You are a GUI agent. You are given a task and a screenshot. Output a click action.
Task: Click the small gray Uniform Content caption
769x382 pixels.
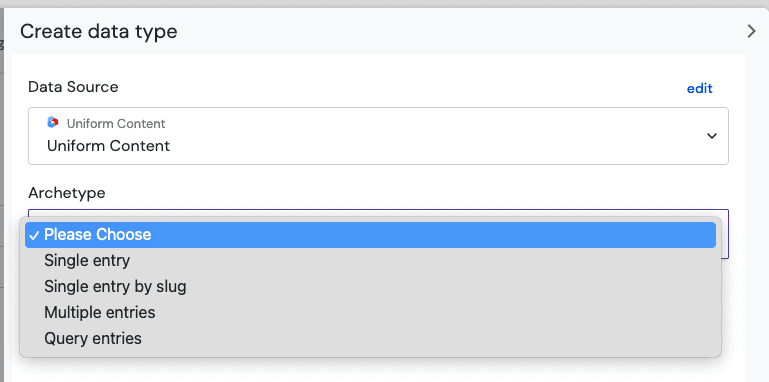coord(116,124)
